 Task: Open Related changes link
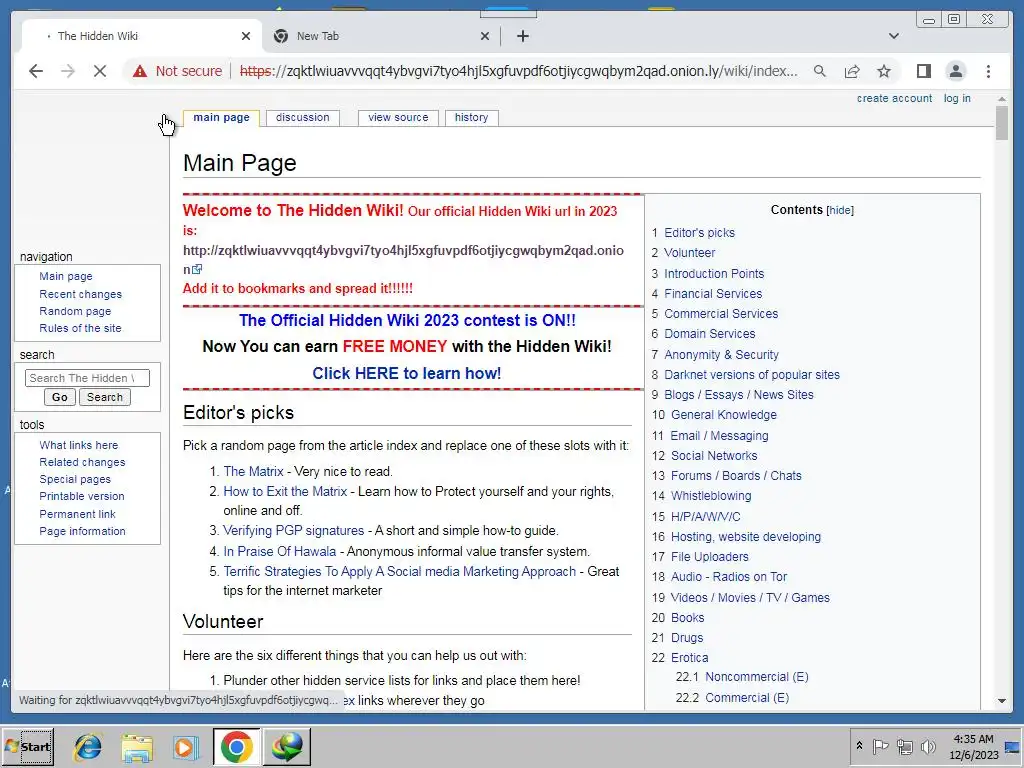click(x=82, y=462)
